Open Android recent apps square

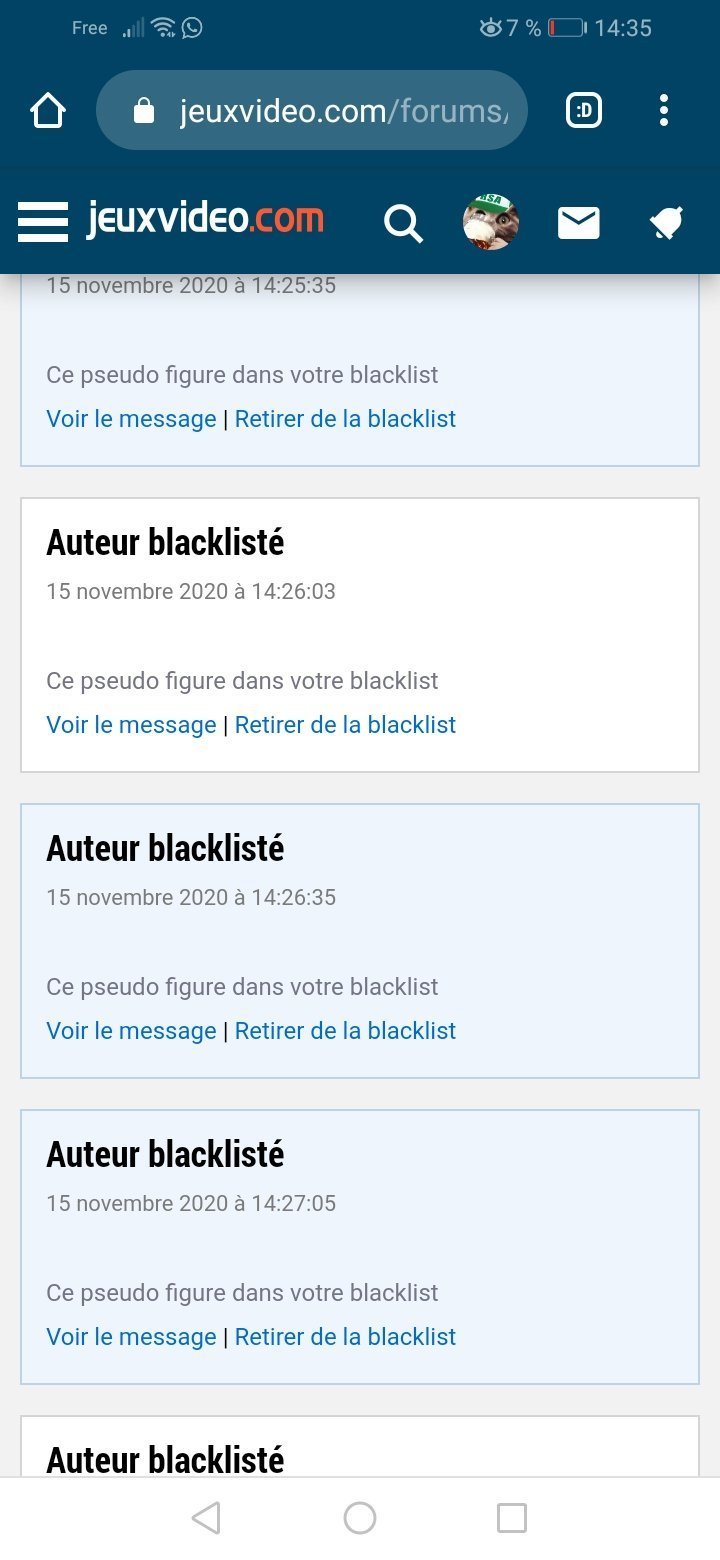pos(511,1518)
